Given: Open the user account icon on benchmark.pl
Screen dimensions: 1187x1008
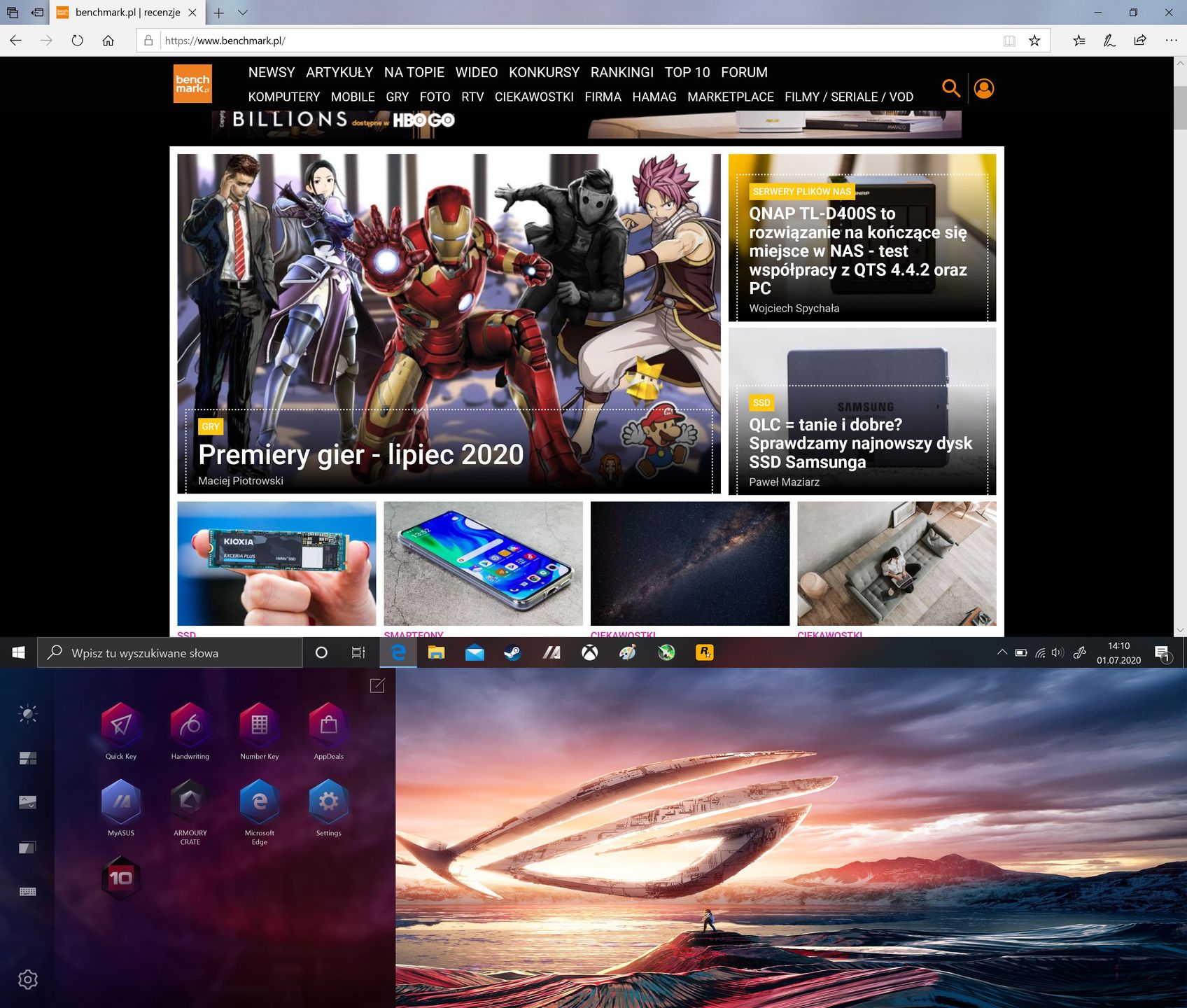Looking at the screenshot, I should click(984, 88).
